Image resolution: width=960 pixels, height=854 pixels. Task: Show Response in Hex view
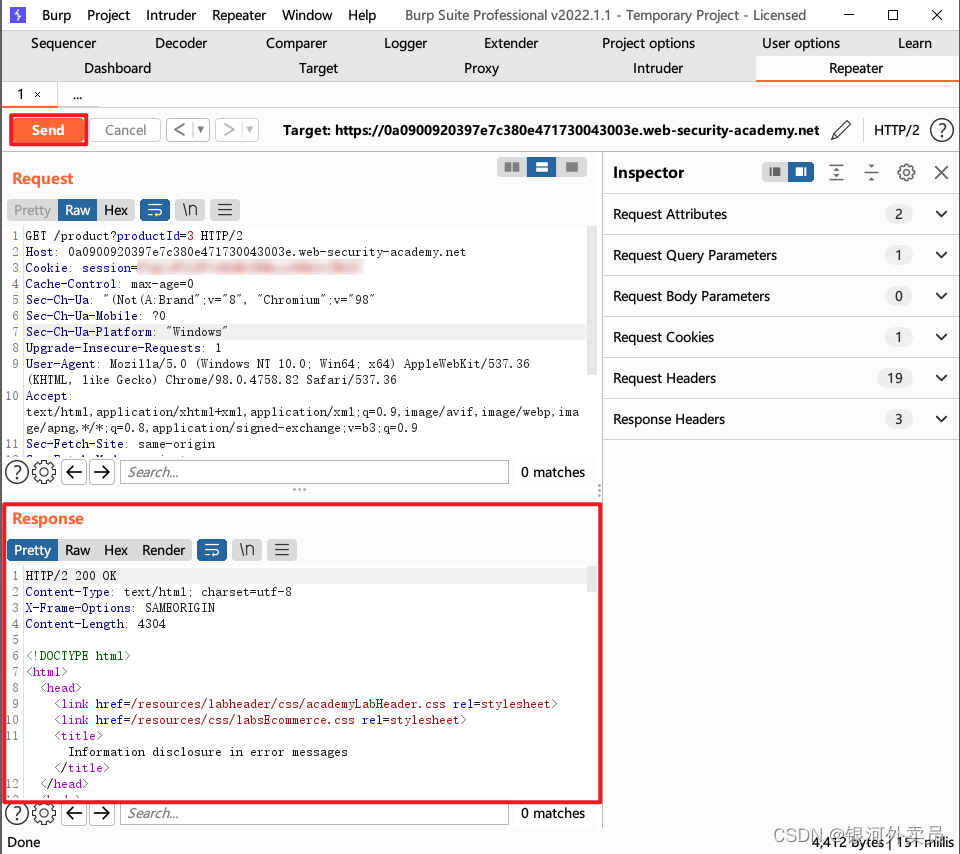(116, 550)
